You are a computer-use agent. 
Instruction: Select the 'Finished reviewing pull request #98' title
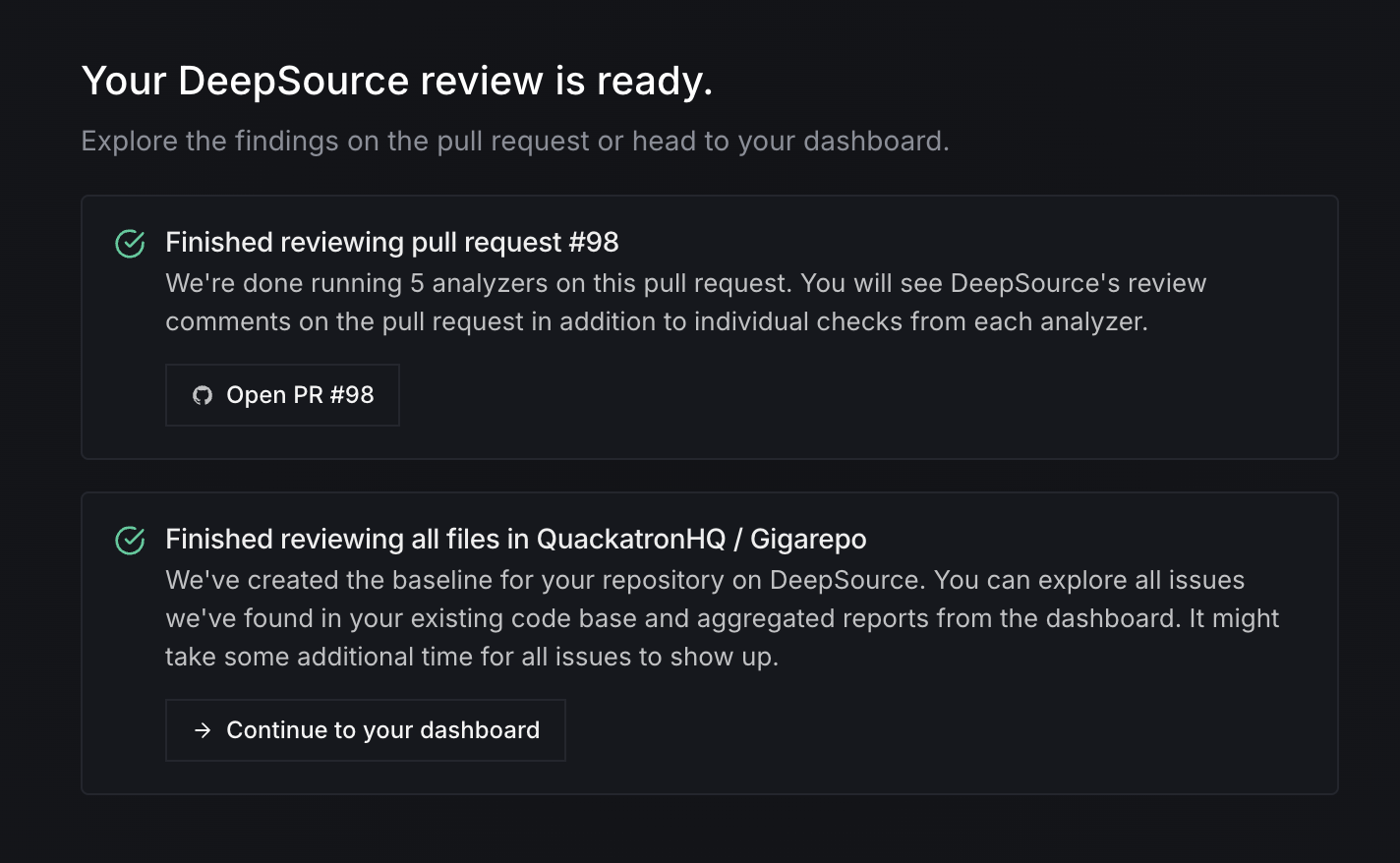(x=391, y=243)
